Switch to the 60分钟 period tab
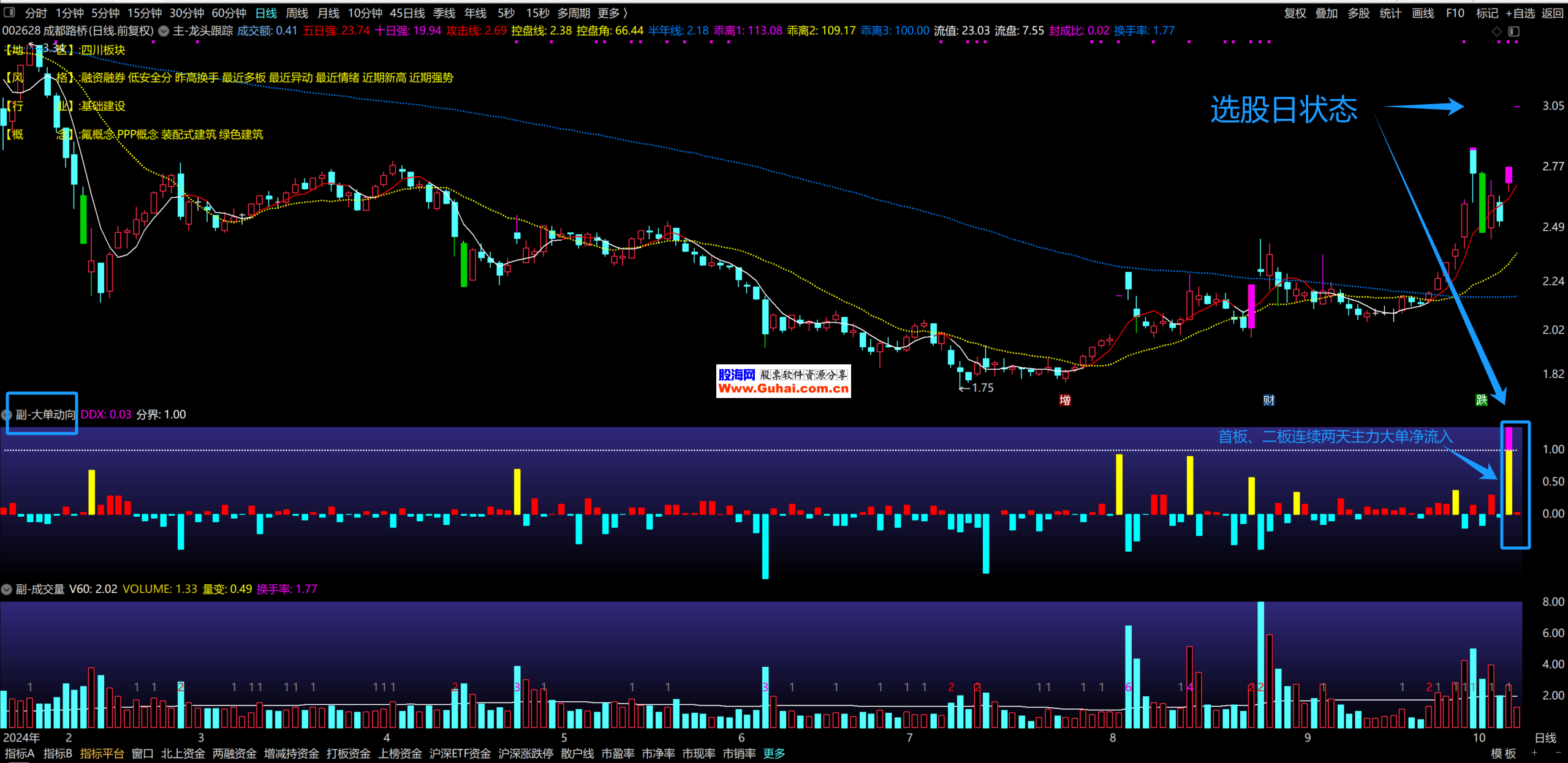 pos(229,13)
